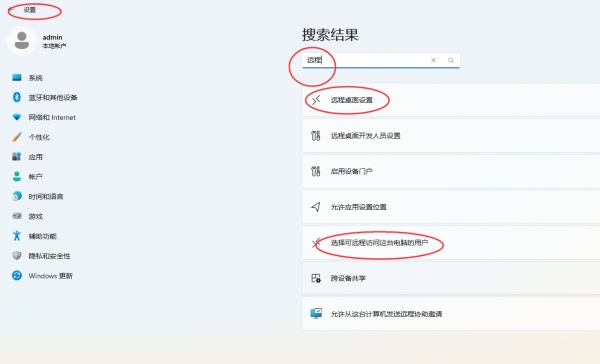Image resolution: width=600 pixels, height=364 pixels.
Task: Open the admin profile avatar
Action: (22, 41)
